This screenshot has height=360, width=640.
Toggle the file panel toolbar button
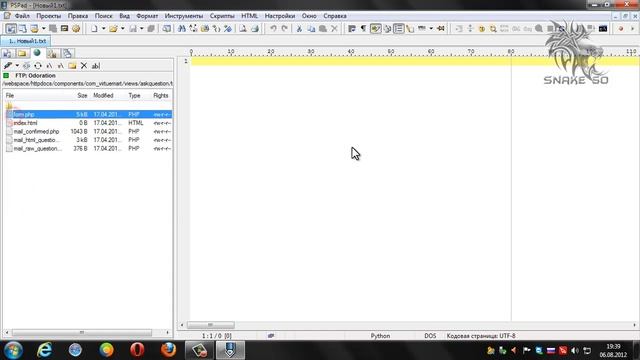point(11,29)
